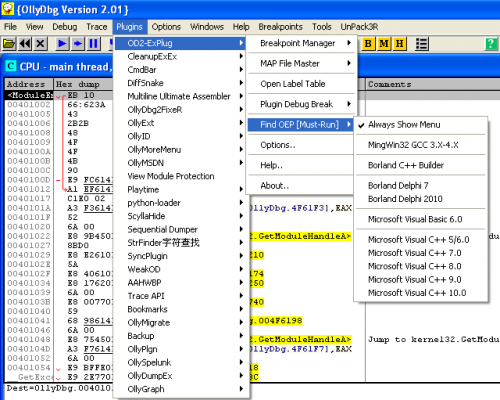Click the yellow H toolbar icon
The image size is (500, 400).
pyautogui.click(x=399, y=44)
